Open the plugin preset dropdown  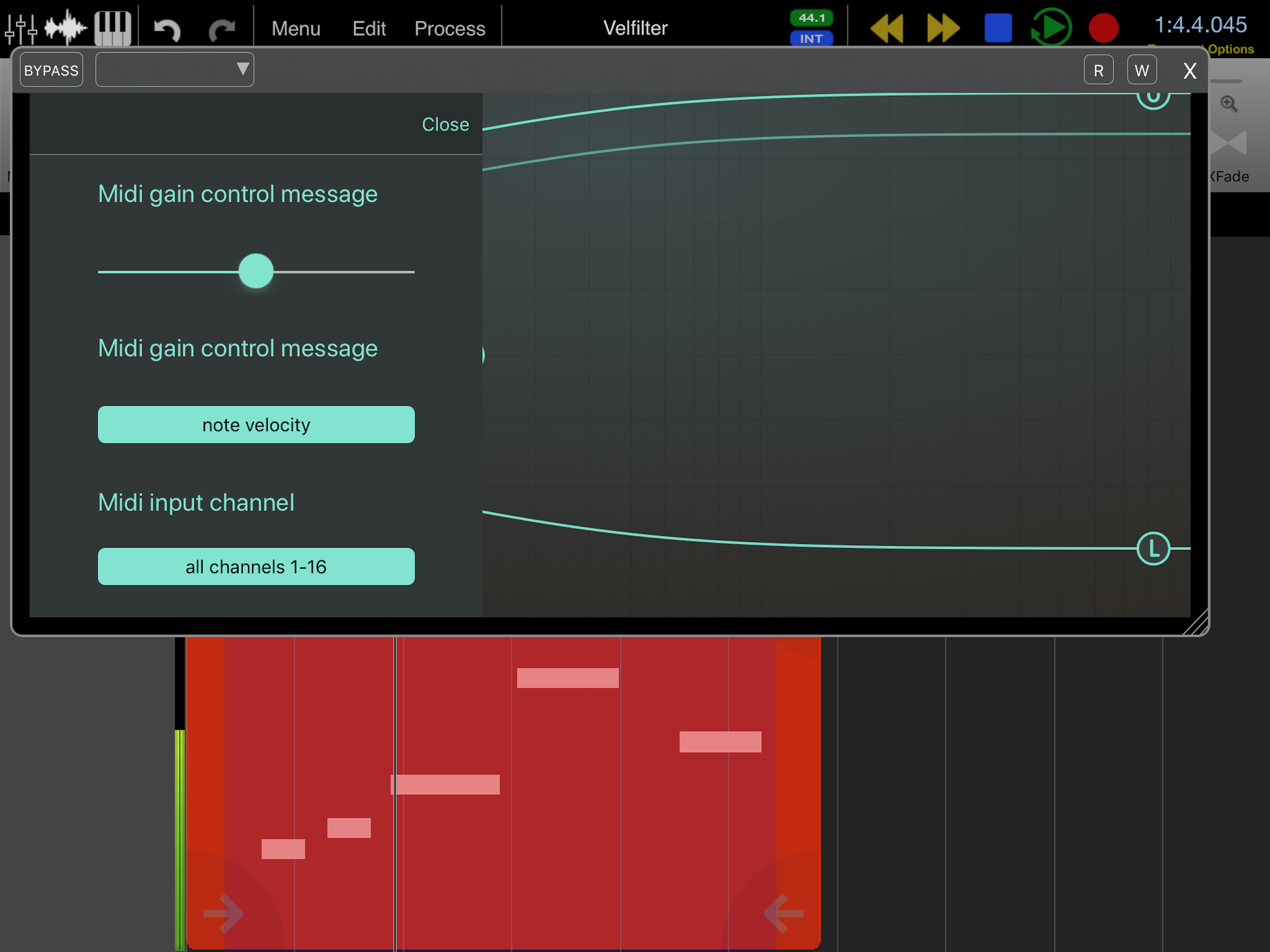point(174,69)
